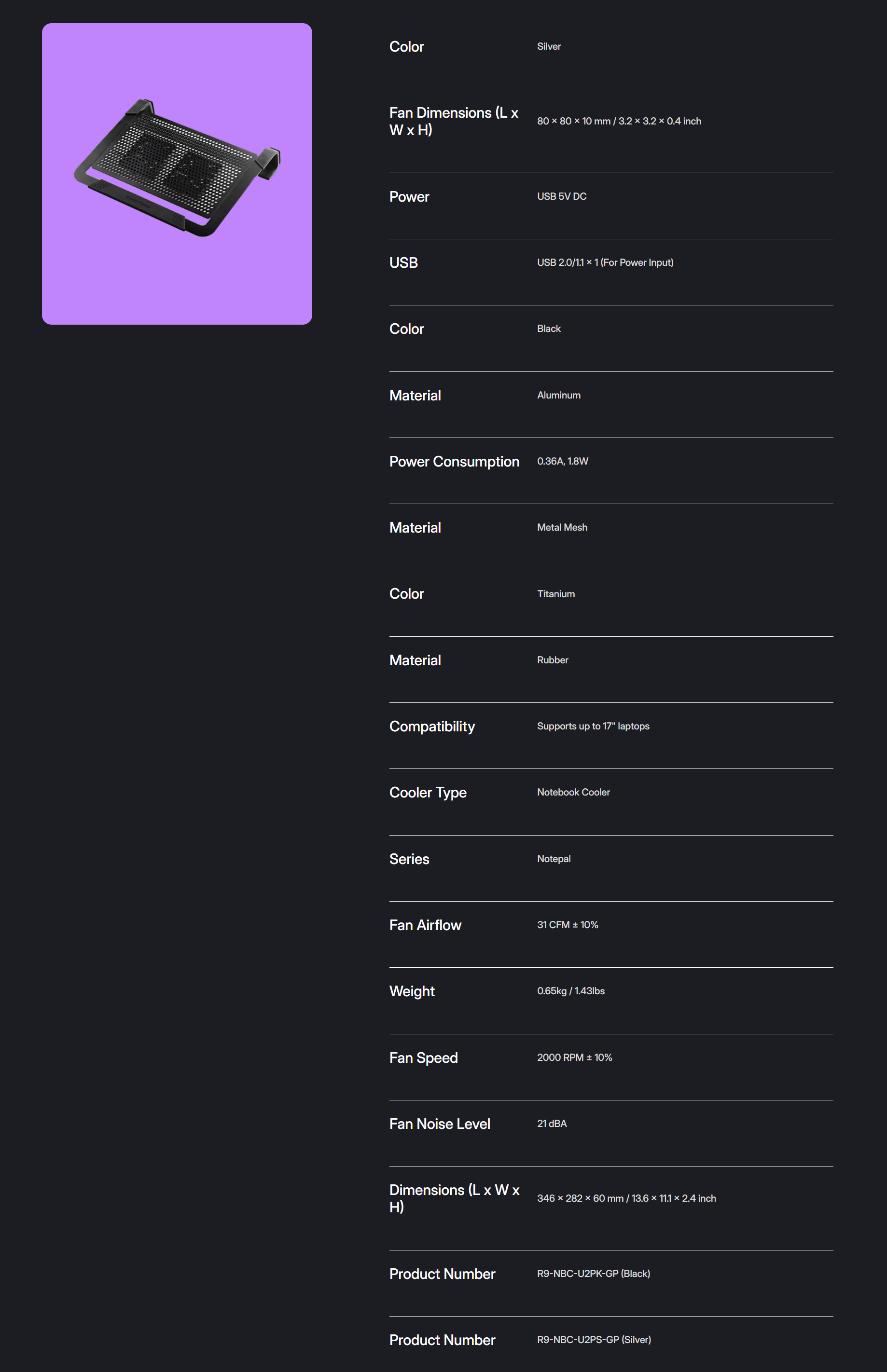Click the USB 2.0/1.1 power input text

click(605, 262)
